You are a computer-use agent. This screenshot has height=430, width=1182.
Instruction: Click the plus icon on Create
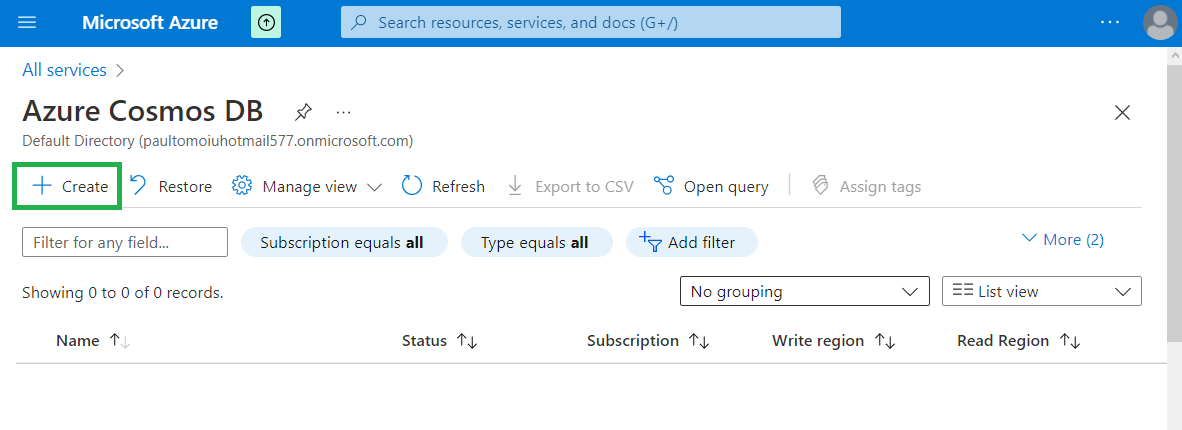point(42,186)
